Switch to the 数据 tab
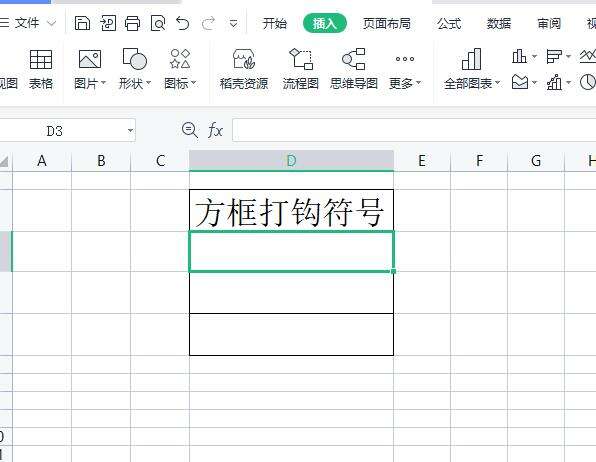Image resolution: width=596 pixels, height=462 pixels. coord(499,24)
